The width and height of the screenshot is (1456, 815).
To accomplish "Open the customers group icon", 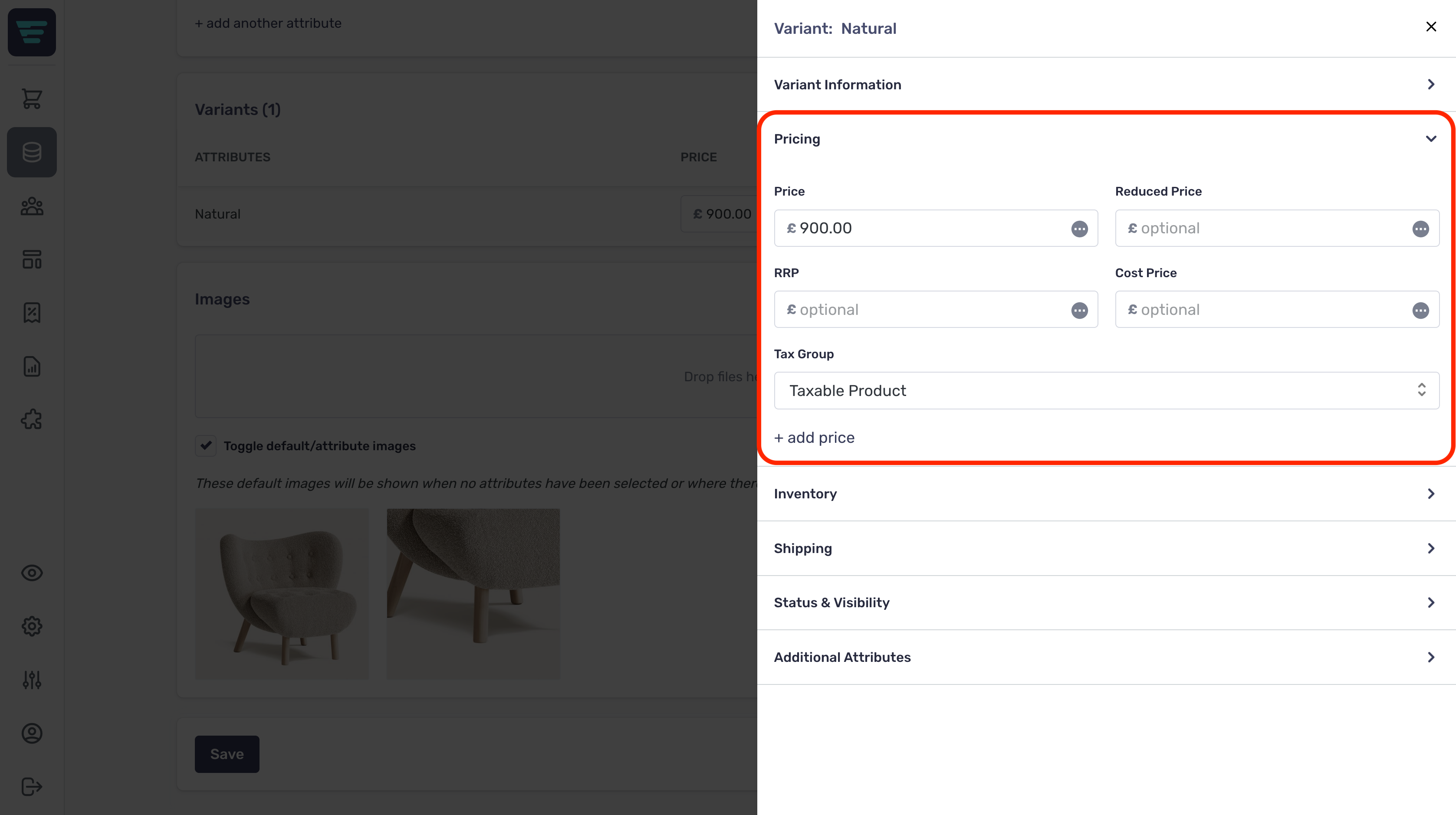I will click(32, 206).
